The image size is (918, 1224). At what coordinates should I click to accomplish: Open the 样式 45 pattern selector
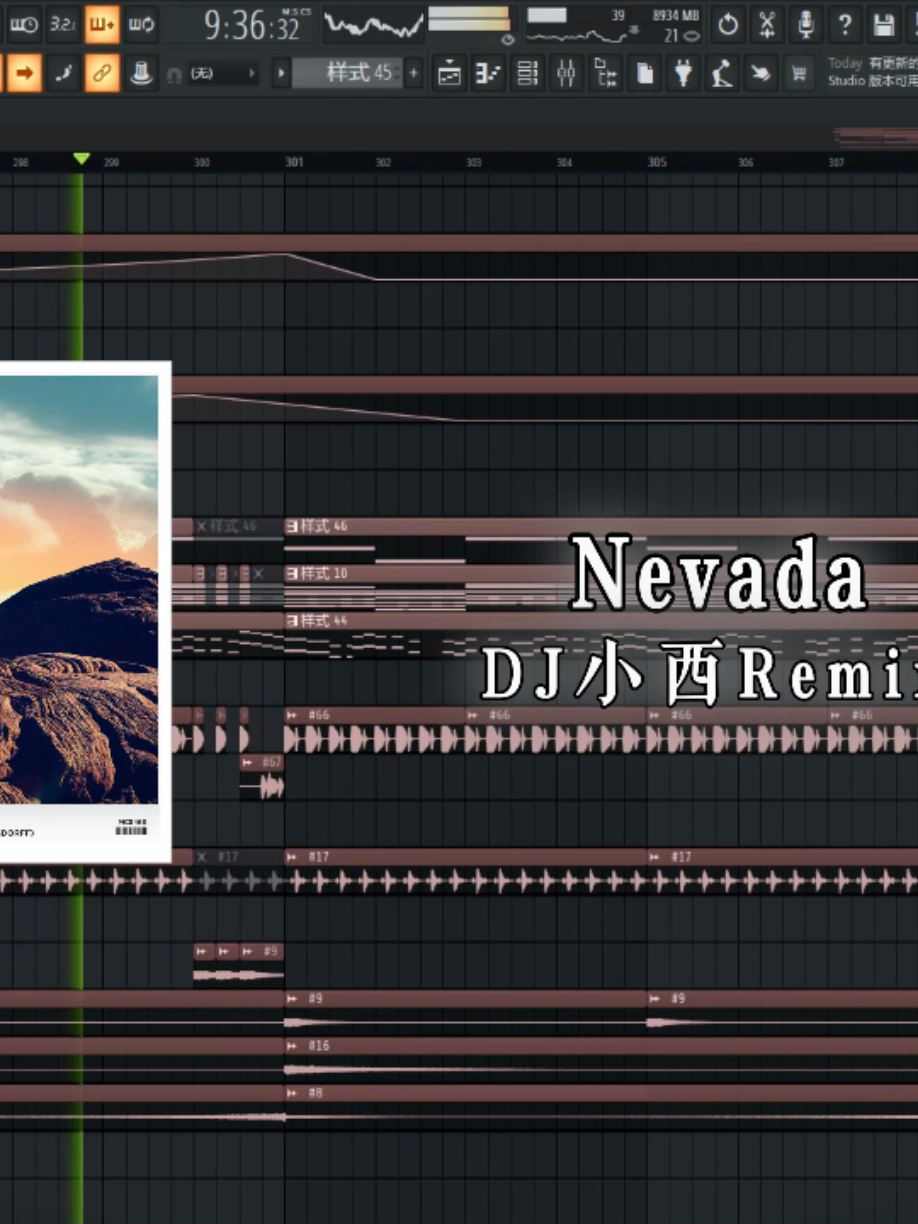(349, 73)
